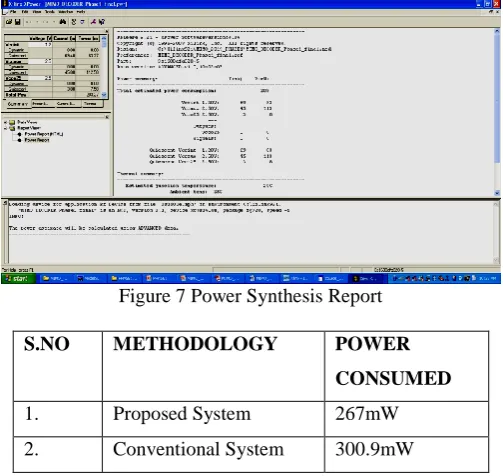Switch to the Power tab beside Summary
The height and width of the screenshot is (476, 503).
coord(43,104)
